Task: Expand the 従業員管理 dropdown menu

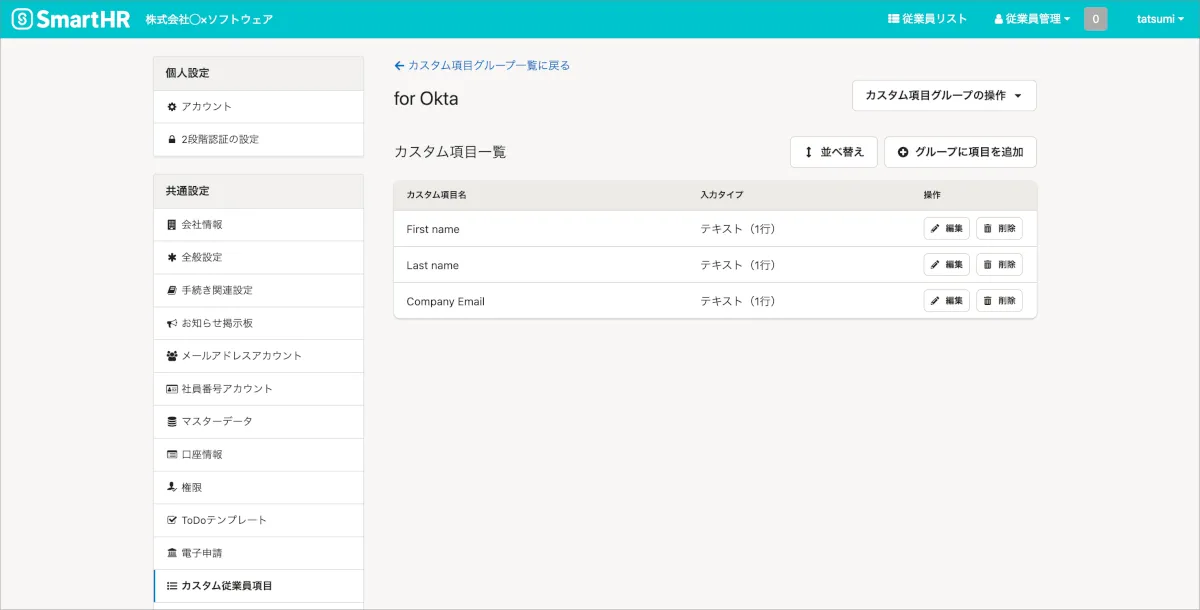Action: pos(1032,19)
